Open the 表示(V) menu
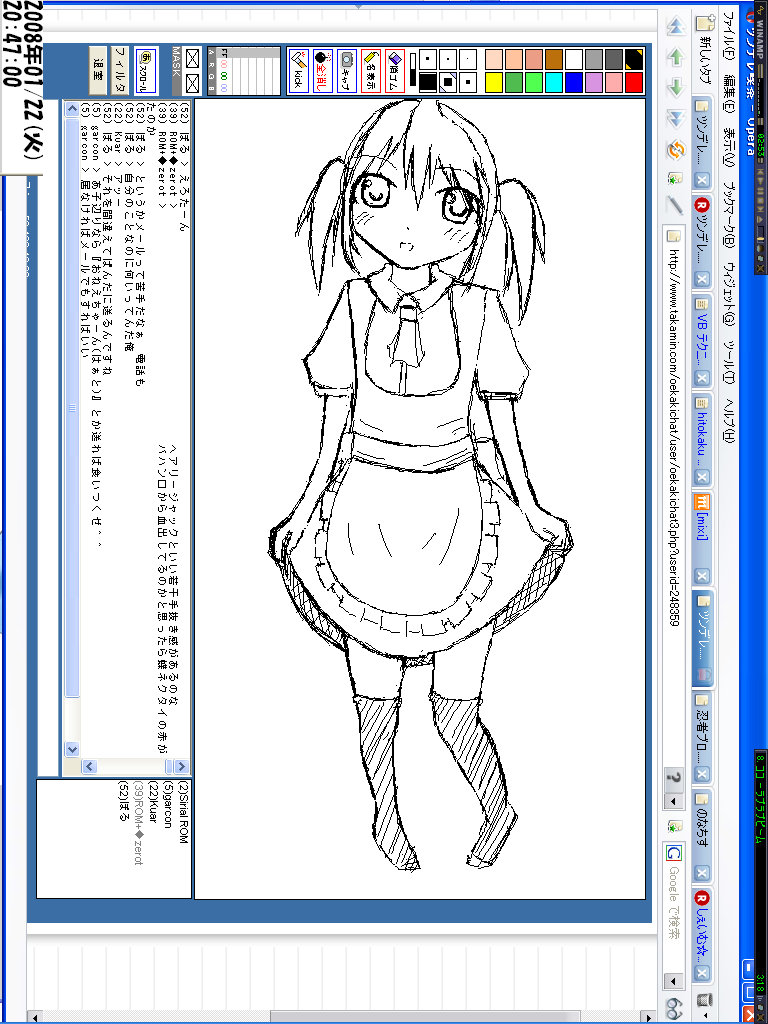Image resolution: width=768 pixels, height=1024 pixels. 729,147
